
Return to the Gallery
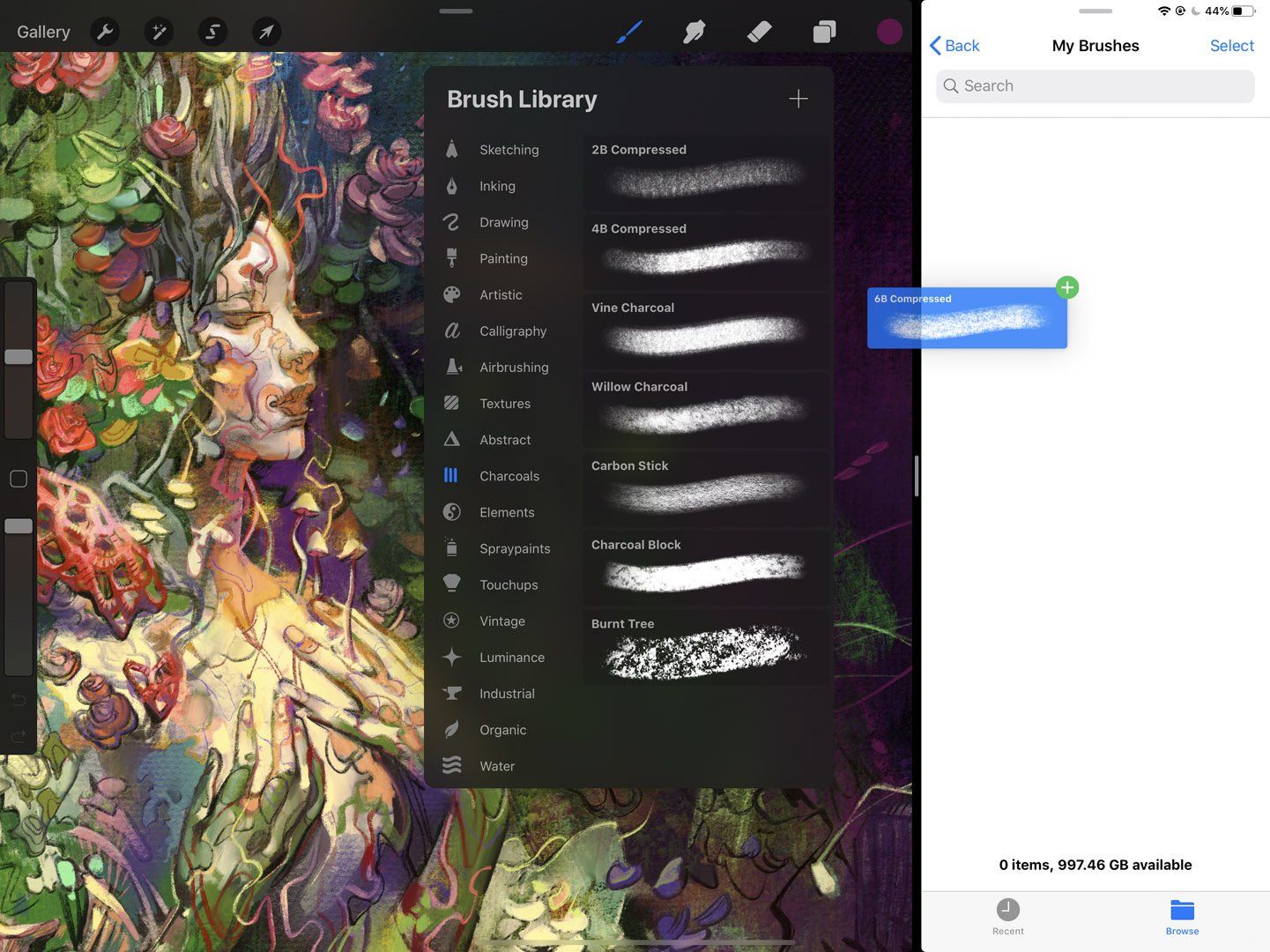pos(42,31)
